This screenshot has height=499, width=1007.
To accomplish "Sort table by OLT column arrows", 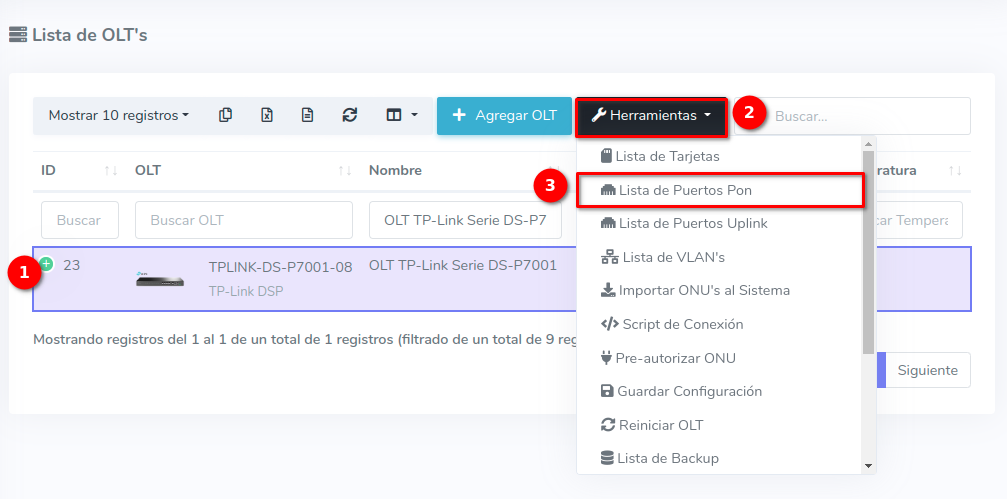I will [x=344, y=171].
